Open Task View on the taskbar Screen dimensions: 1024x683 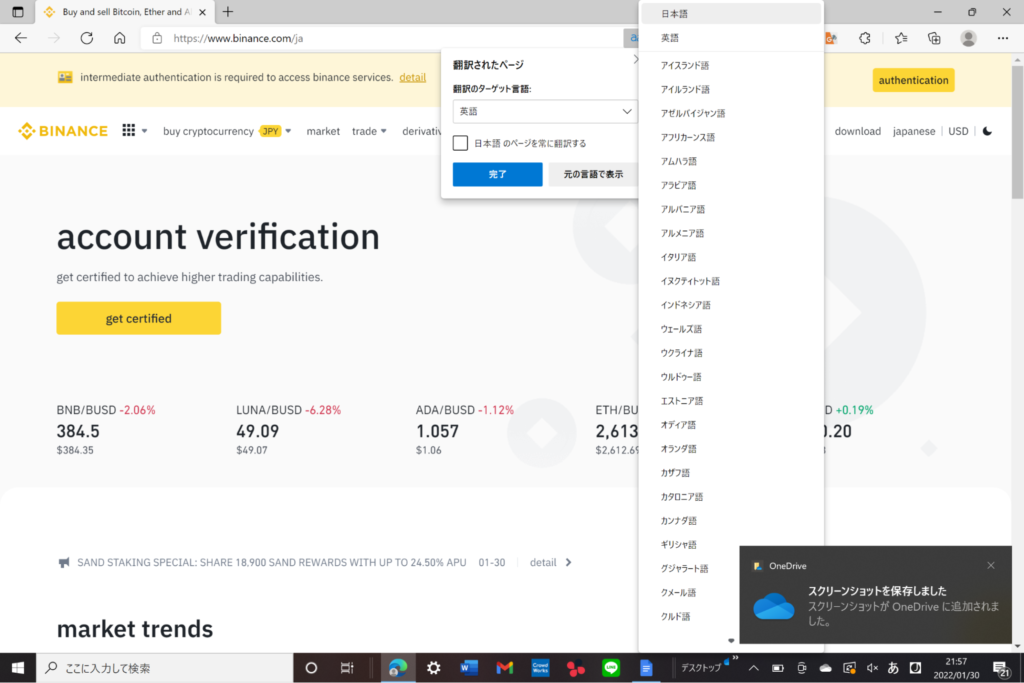coord(347,668)
